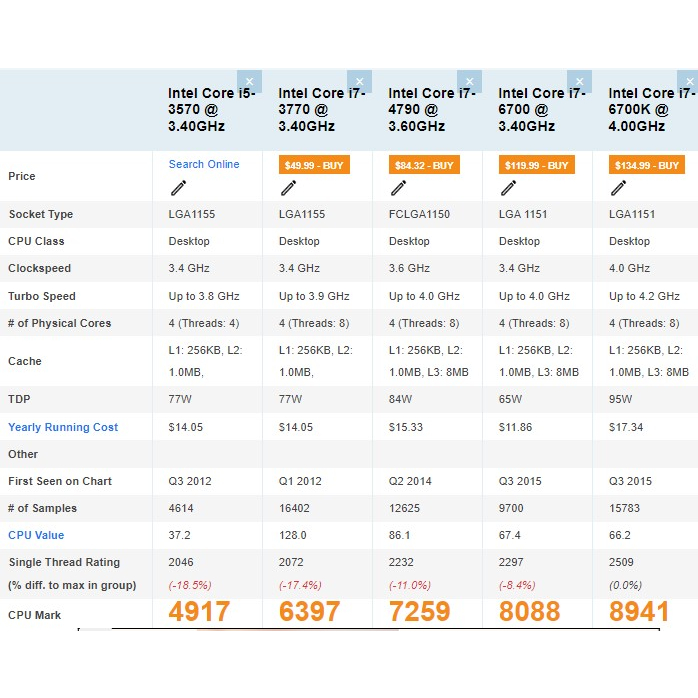The width and height of the screenshot is (698, 698).
Task: Click the 4917 CPU Mark score
Action: (199, 612)
